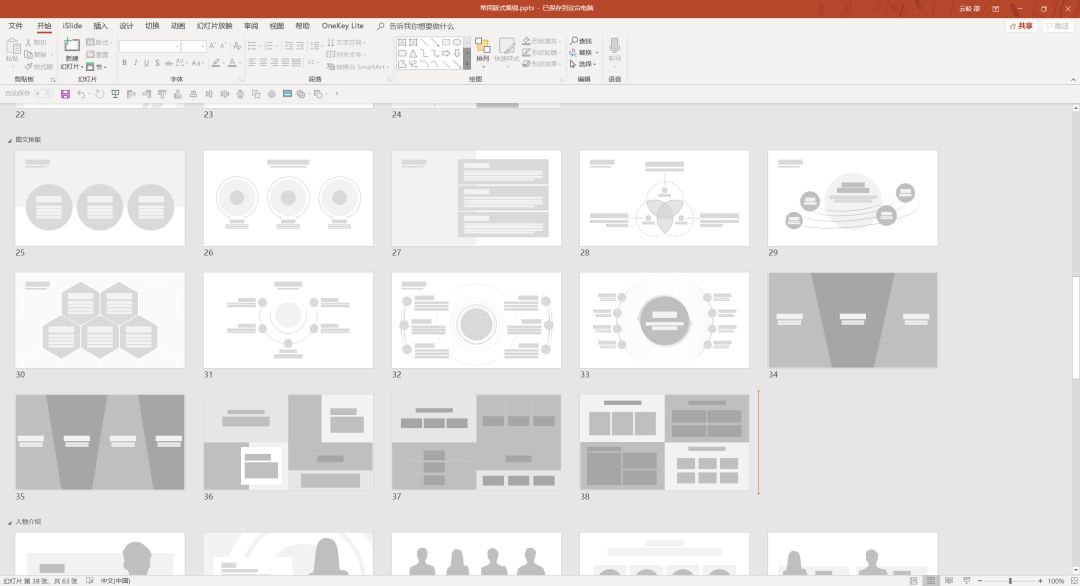Click the Paste (粘贴) clipboard icon
The width and height of the screenshot is (1080, 586).
coord(12,47)
